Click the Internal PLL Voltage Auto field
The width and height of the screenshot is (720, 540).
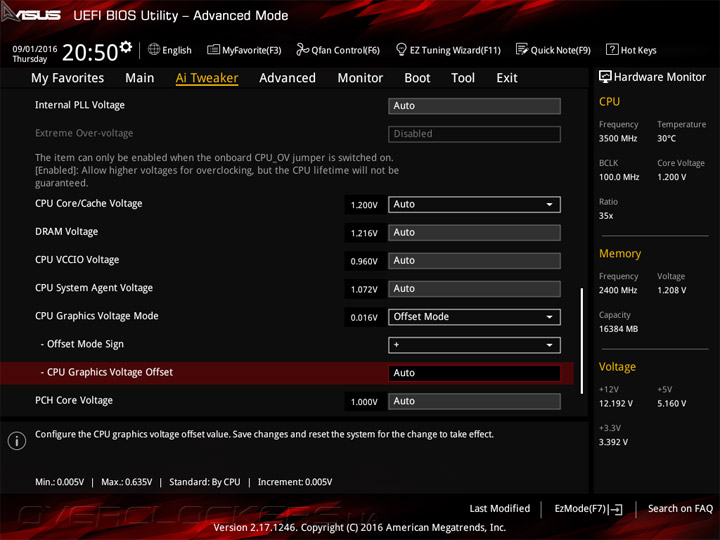click(474, 106)
